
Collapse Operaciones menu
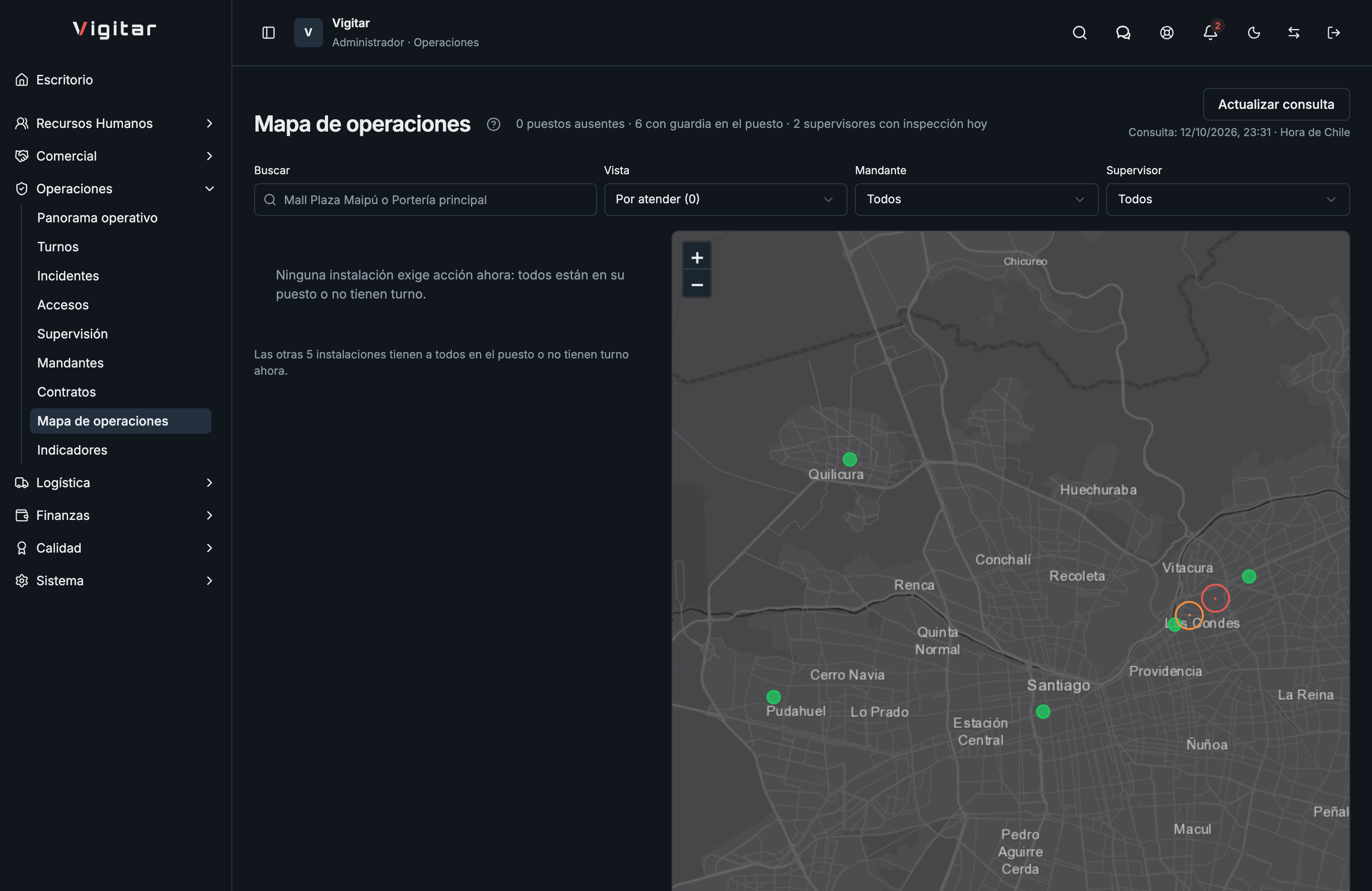click(115, 189)
